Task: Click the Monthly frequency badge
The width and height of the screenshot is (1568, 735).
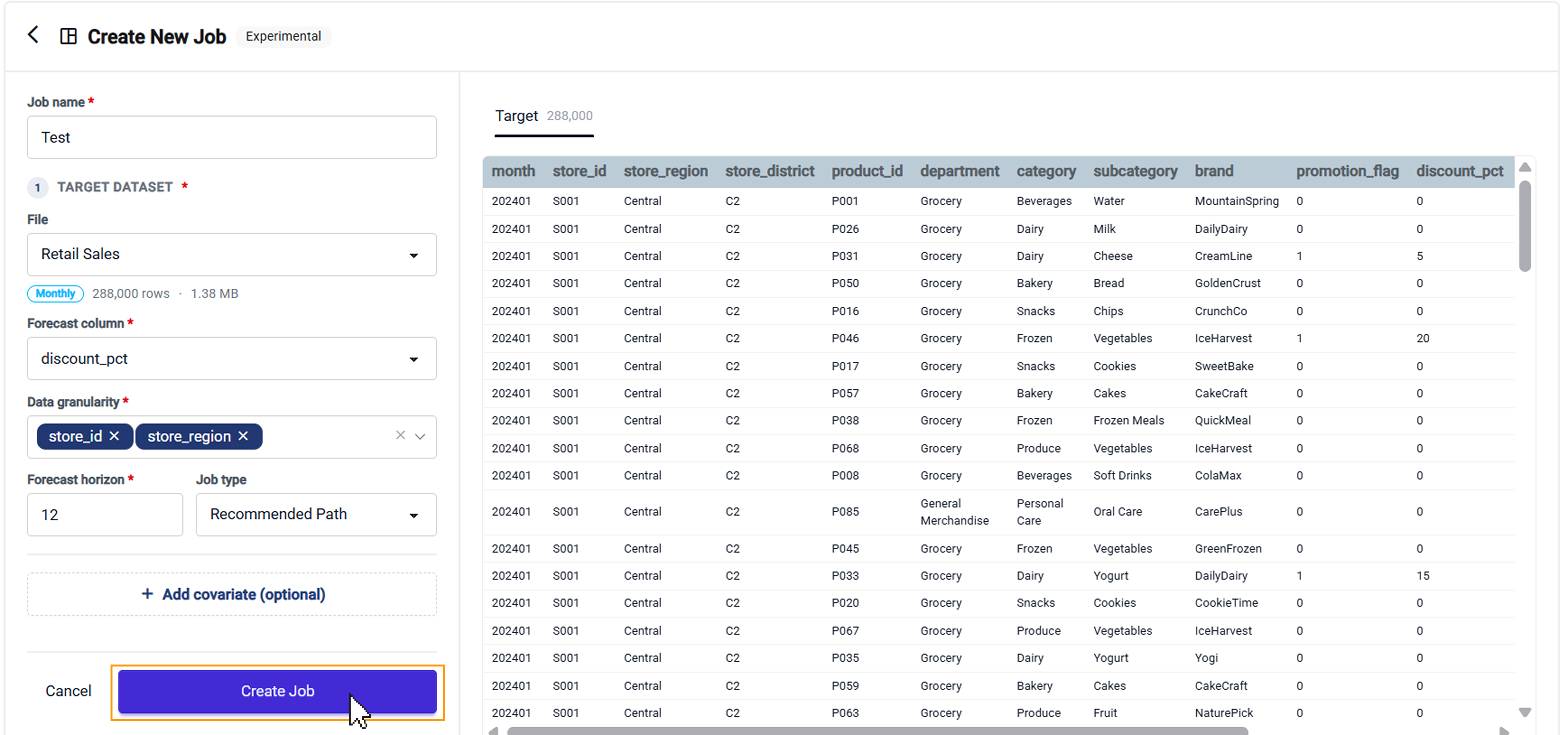Action: pyautogui.click(x=55, y=294)
